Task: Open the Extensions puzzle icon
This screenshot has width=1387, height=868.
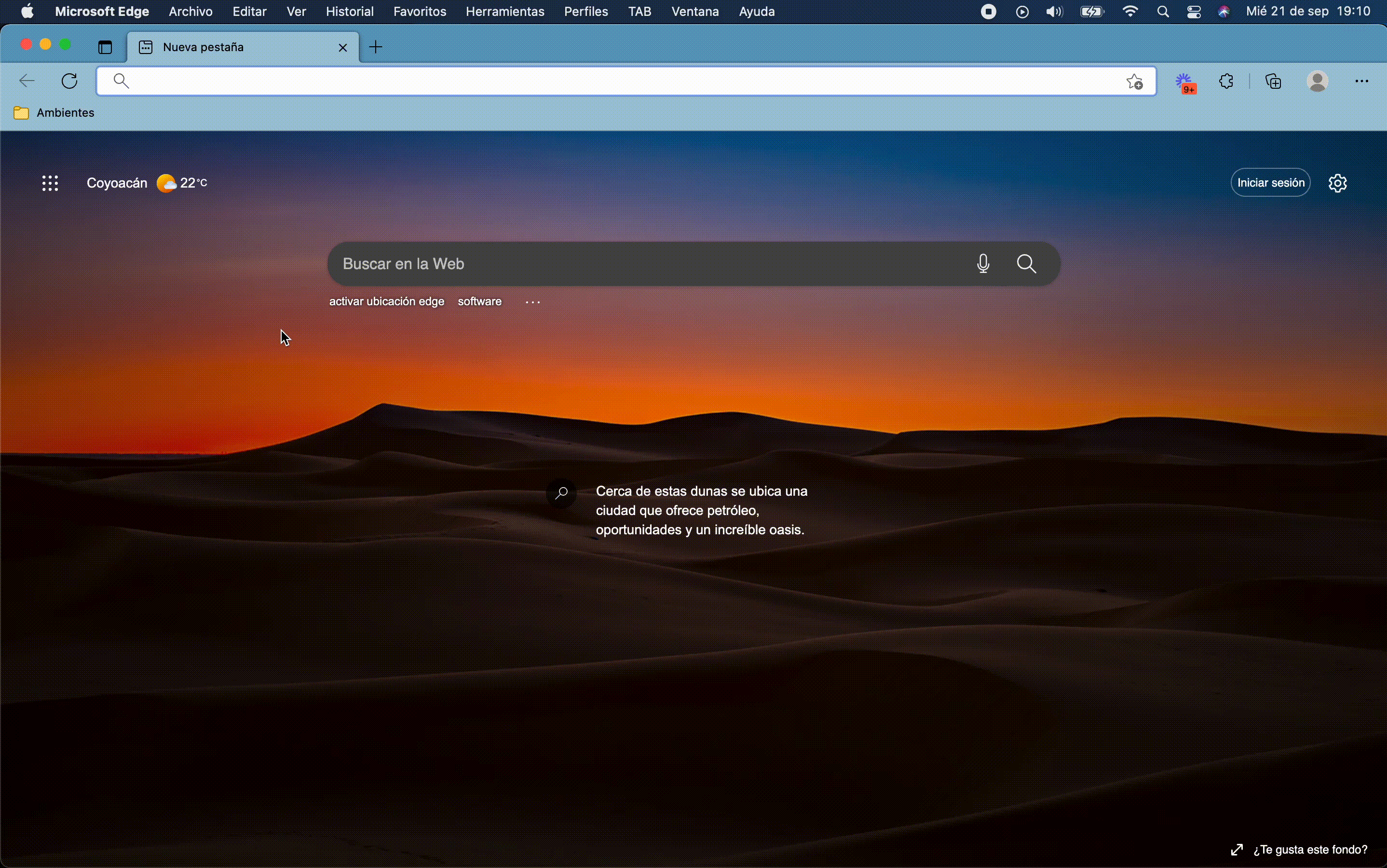Action: (1228, 81)
